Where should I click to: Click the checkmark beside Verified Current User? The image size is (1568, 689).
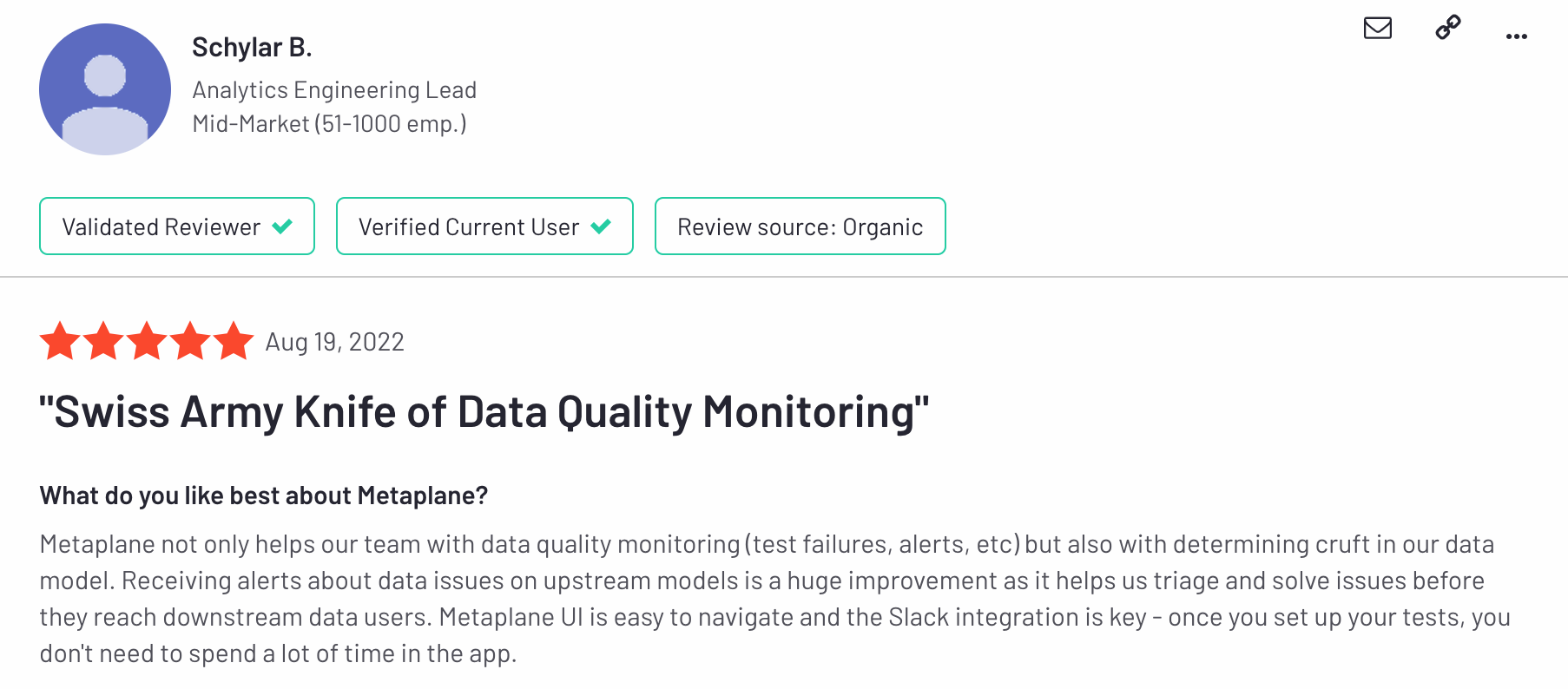pyautogui.click(x=601, y=226)
